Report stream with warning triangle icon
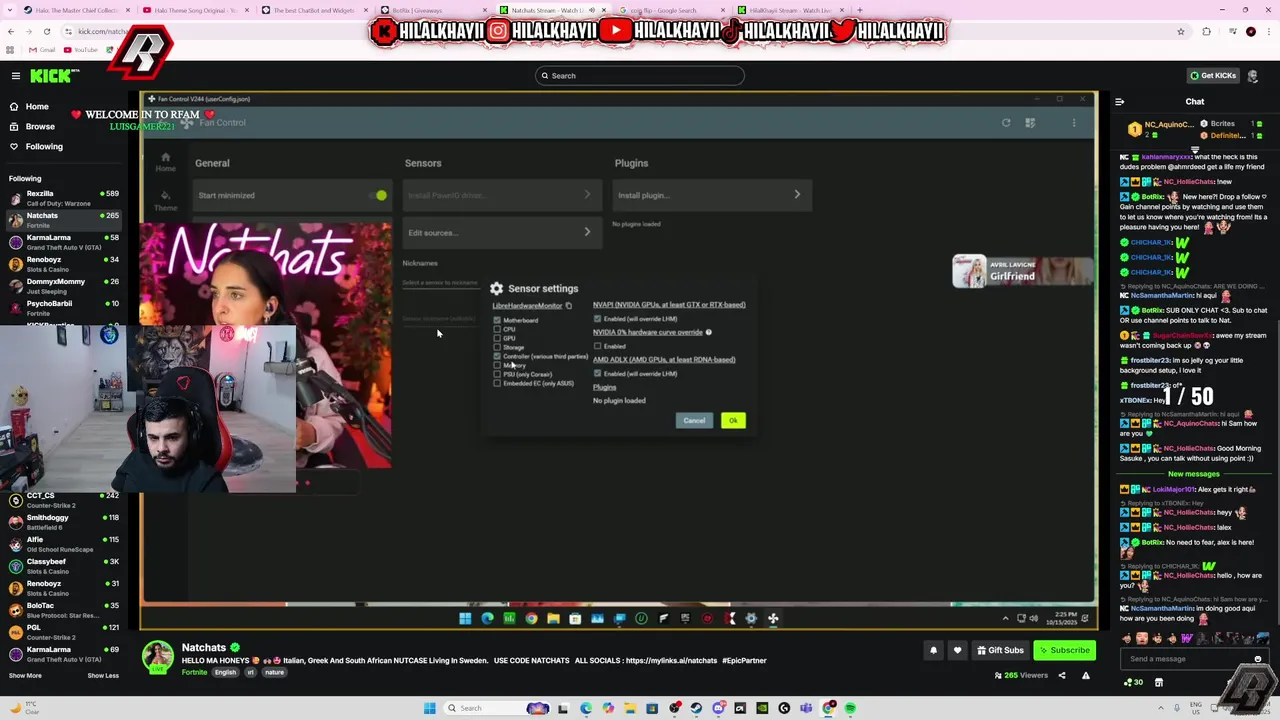 1085,675
